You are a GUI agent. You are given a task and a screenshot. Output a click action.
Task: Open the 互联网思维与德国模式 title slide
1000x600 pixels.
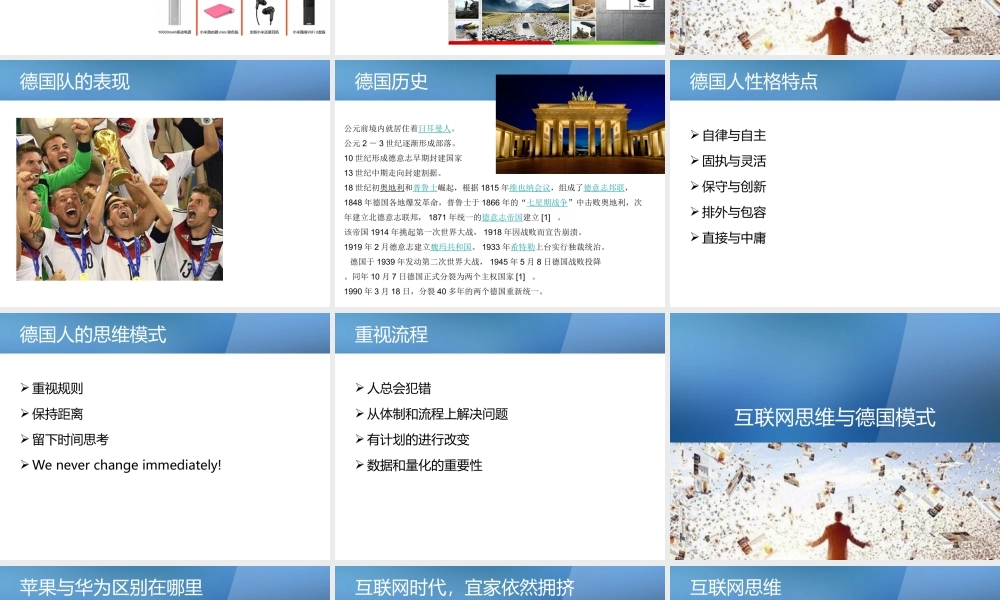tap(835, 436)
